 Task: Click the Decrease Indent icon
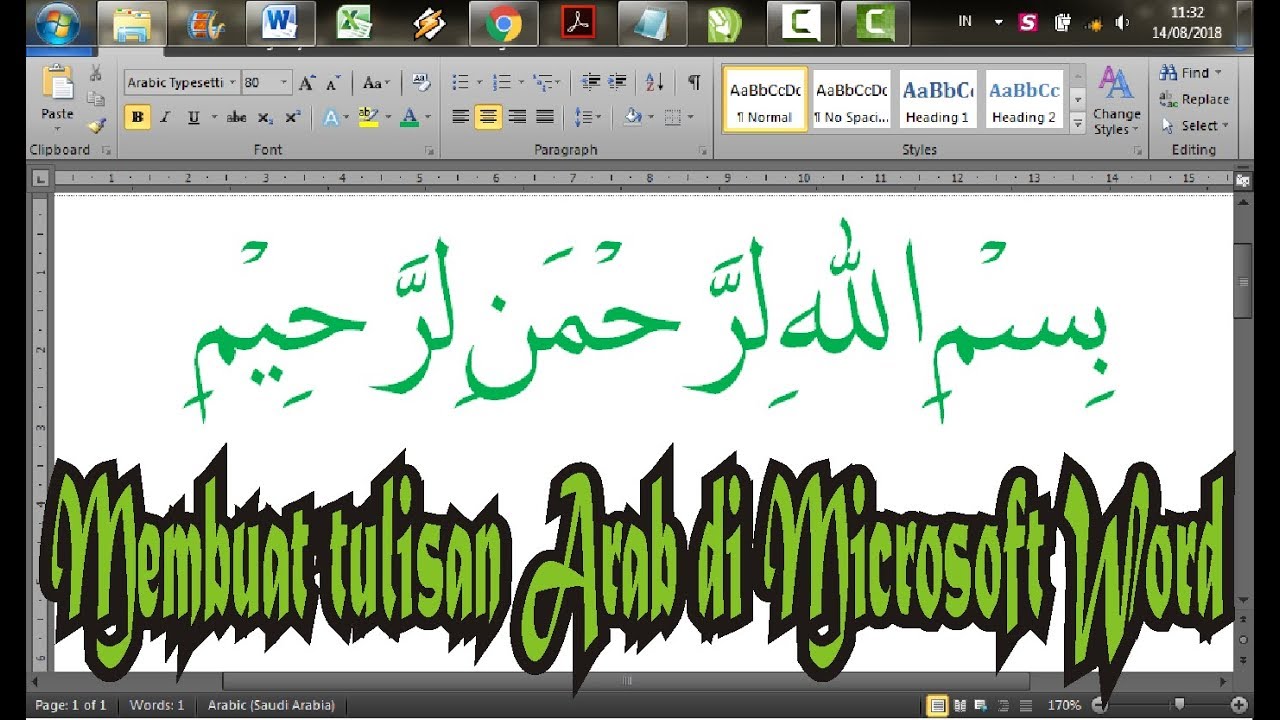click(590, 82)
